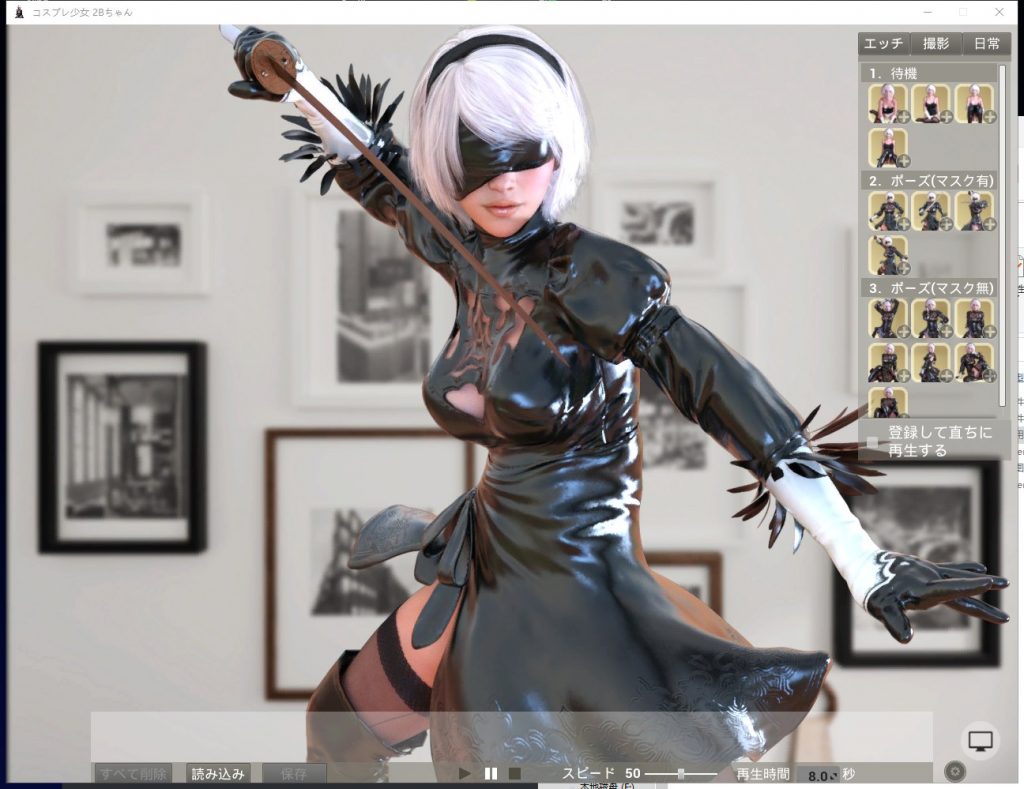Click the plus badge on first 待機 pose
Viewport: 1024px width, 789px height.
(903, 118)
